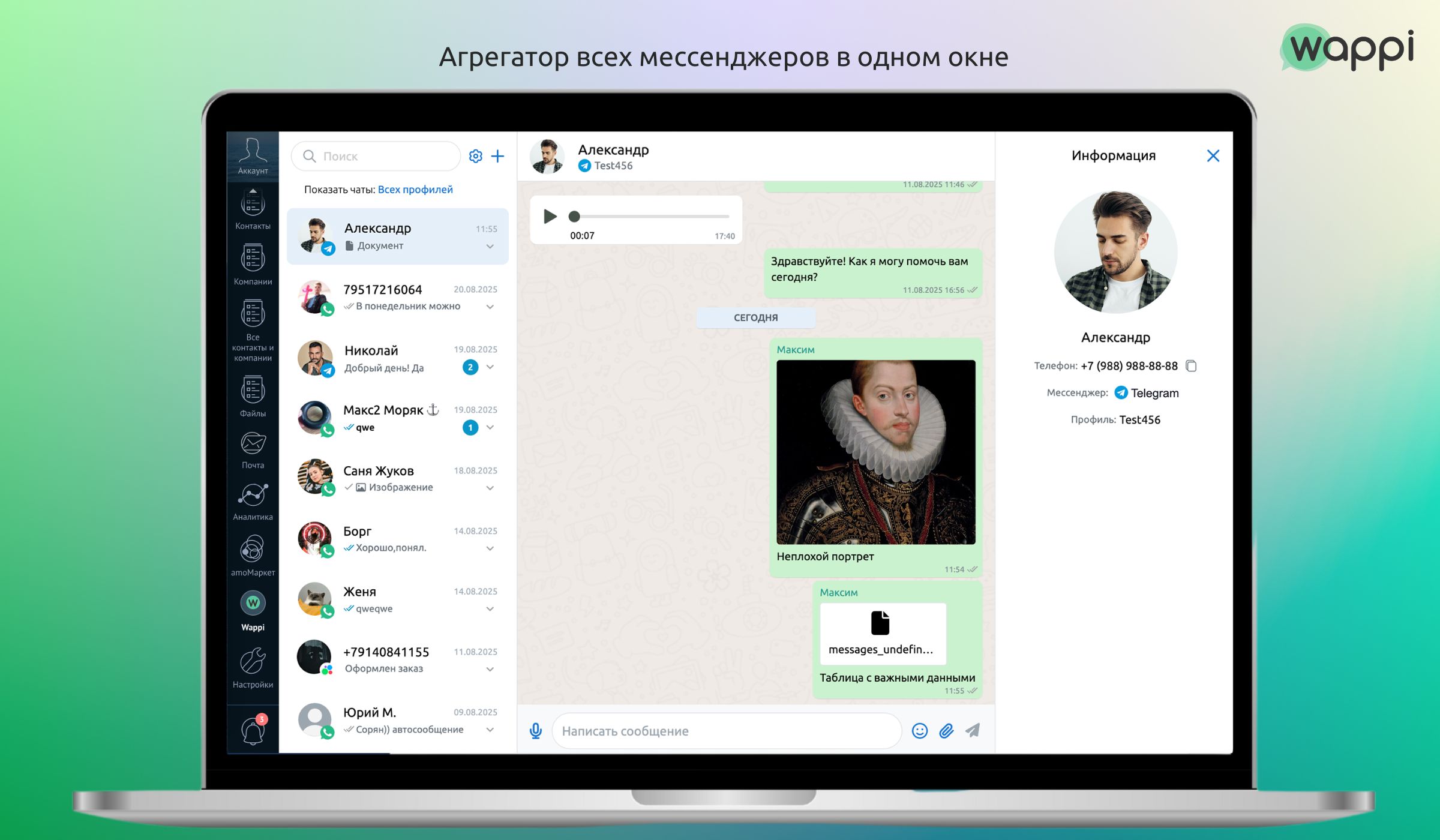The width and height of the screenshot is (1440, 840).
Task: Add a new chat with plus icon
Action: 497,156
